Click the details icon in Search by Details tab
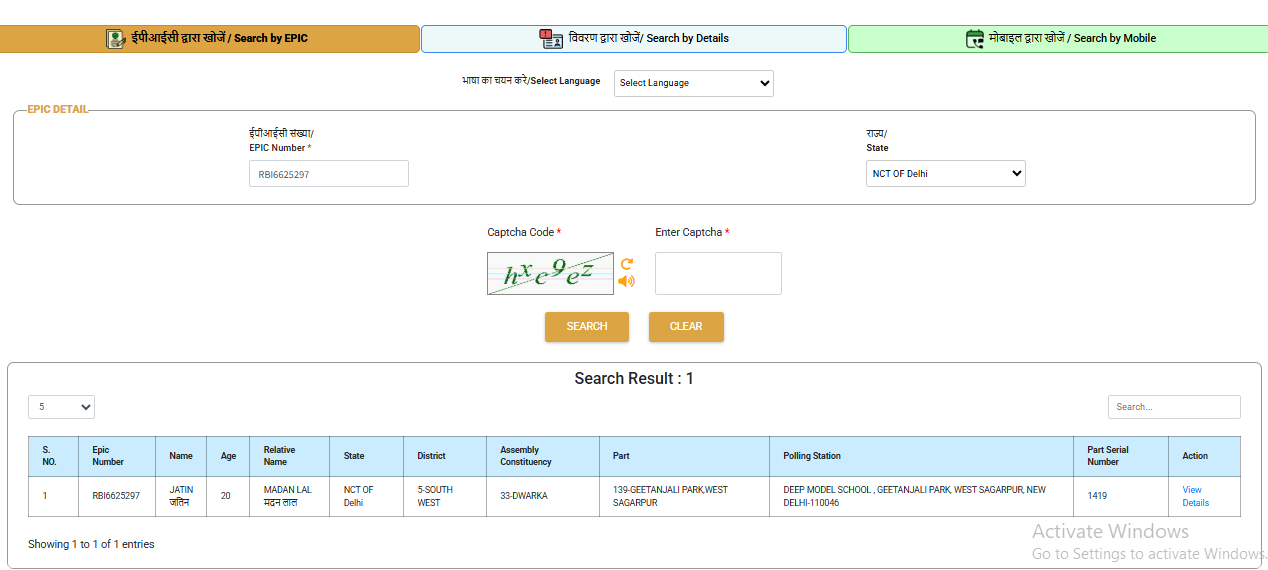This screenshot has height=570, width=1268. point(551,39)
